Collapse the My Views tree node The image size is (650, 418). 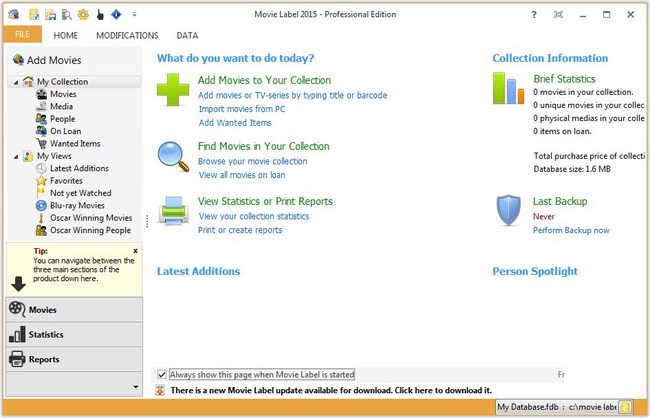tap(16, 157)
